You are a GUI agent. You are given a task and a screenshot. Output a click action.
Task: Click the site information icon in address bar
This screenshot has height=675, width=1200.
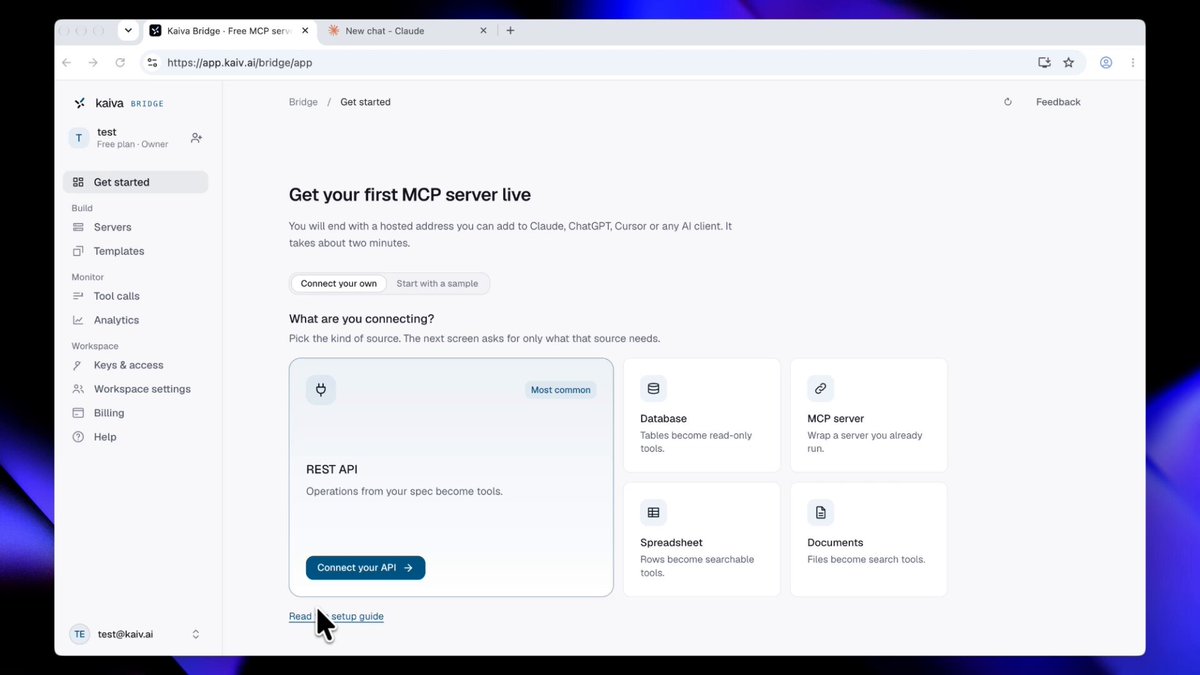[x=152, y=62]
